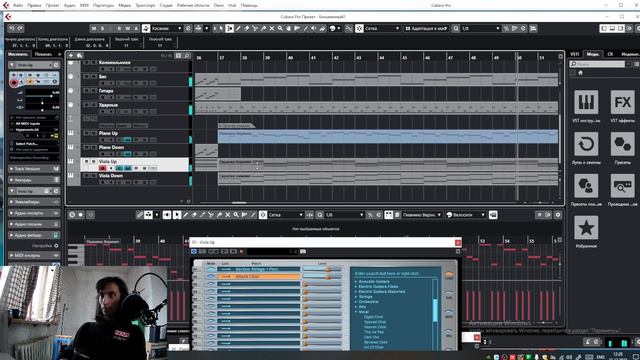Open VST effects FX tile in the media rack
The width and height of the screenshot is (640, 360).
(622, 102)
